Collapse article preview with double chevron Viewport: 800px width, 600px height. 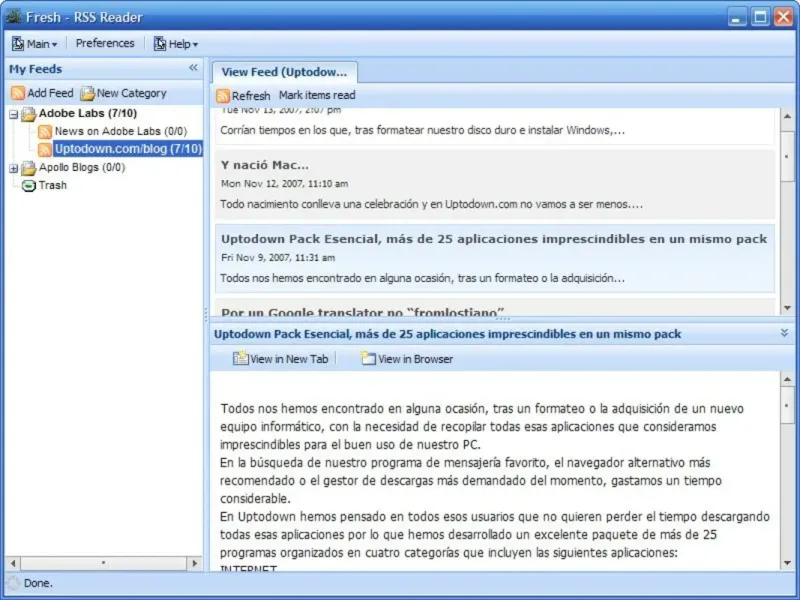(784, 333)
